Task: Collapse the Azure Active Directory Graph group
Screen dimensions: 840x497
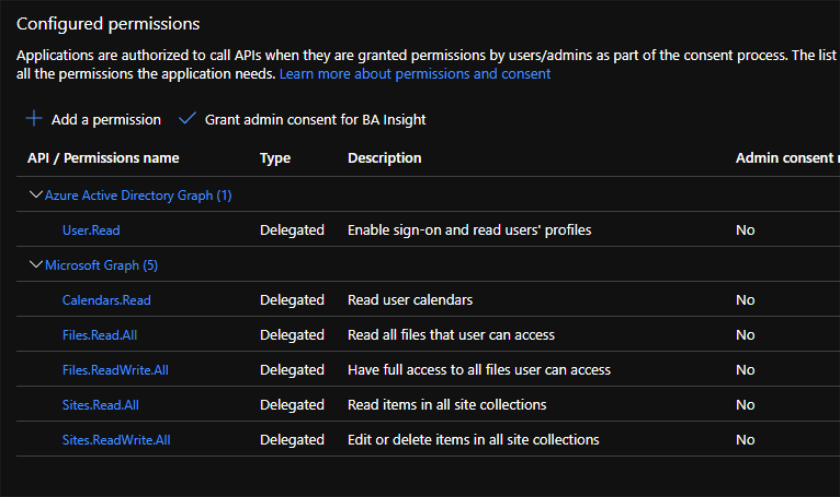Action: [36, 195]
